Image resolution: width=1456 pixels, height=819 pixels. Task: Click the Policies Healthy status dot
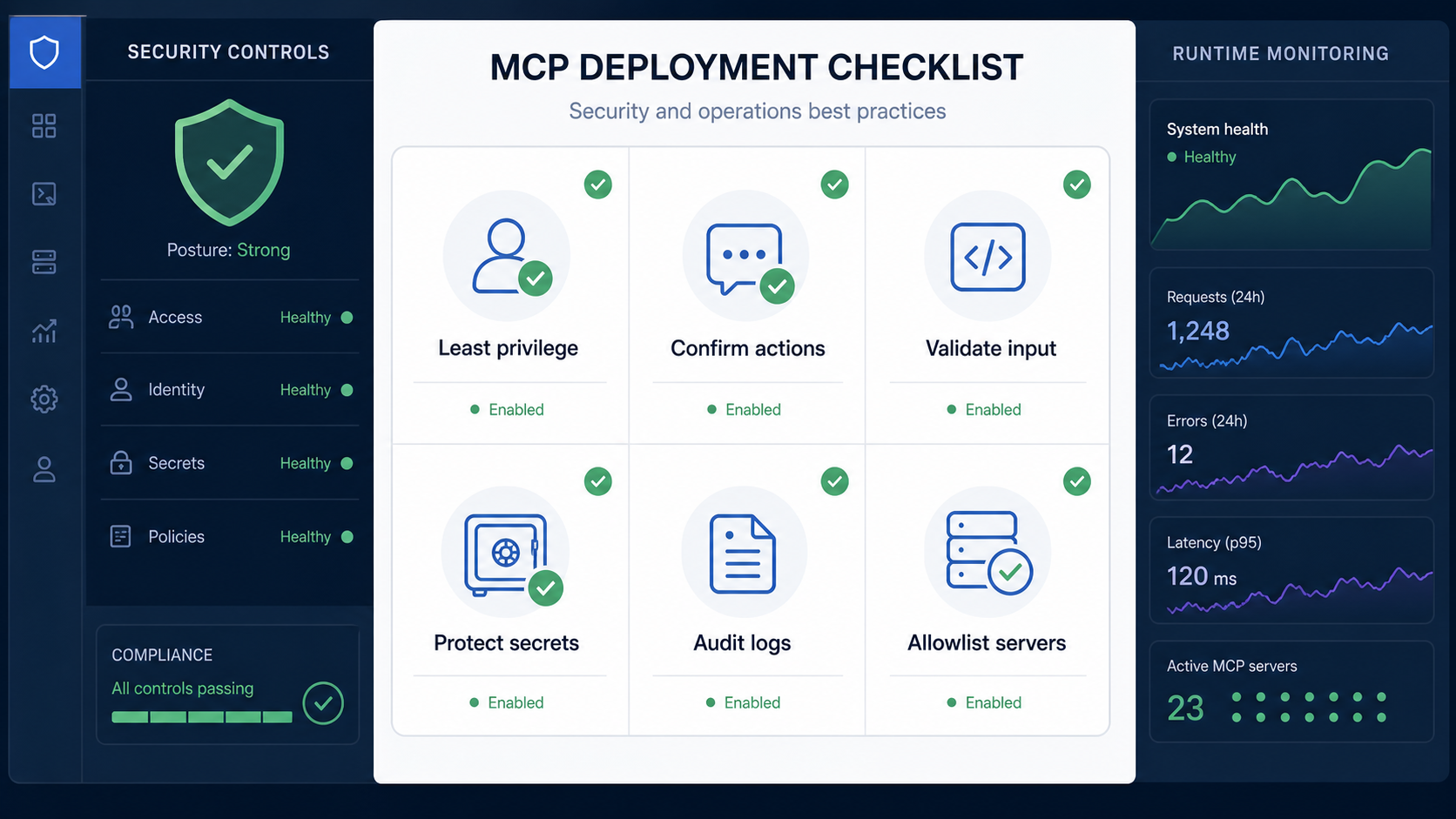click(347, 537)
